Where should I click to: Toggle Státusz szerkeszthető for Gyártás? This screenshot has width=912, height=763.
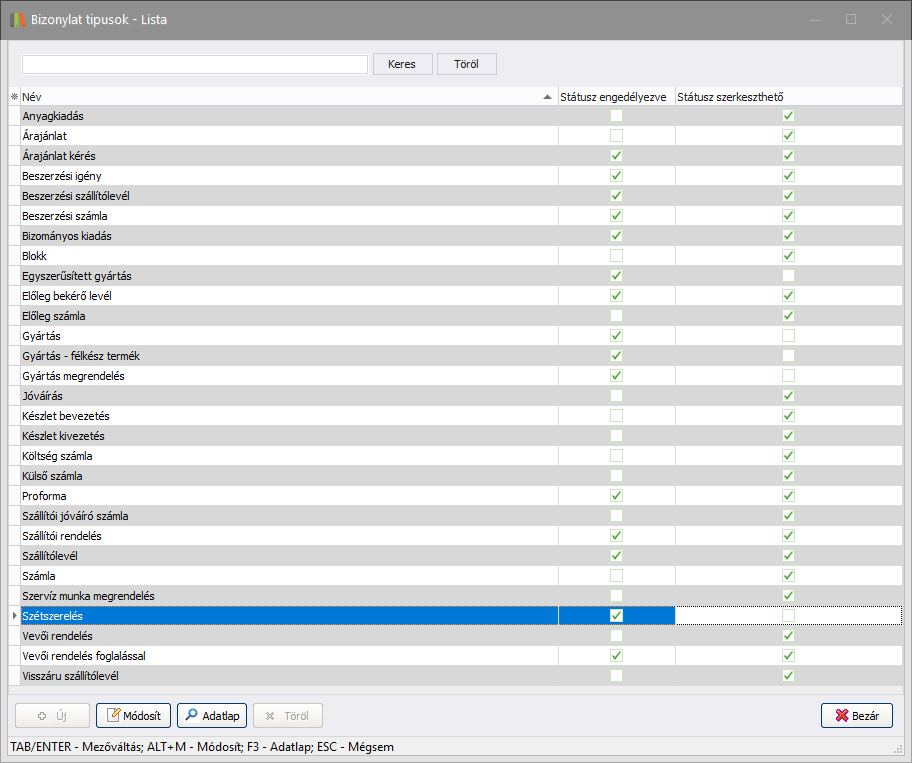(788, 336)
